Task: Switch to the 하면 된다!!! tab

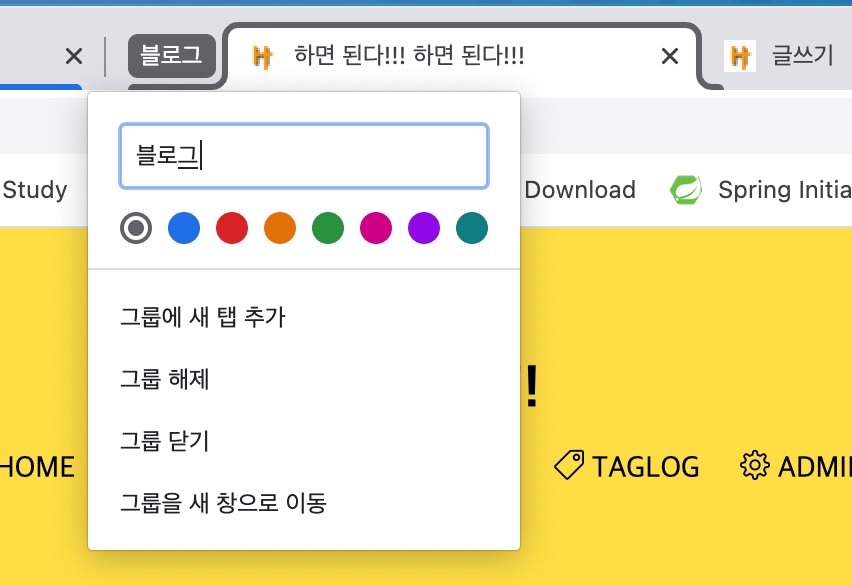Action: (463, 56)
